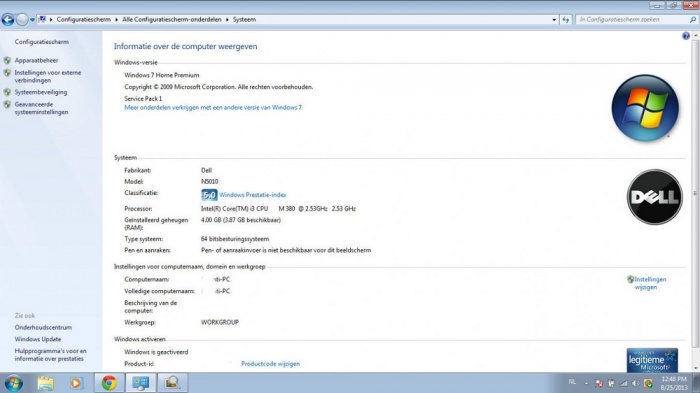Show hidden system tray icons
This screenshot has height=393, width=700.
pyautogui.click(x=586, y=384)
